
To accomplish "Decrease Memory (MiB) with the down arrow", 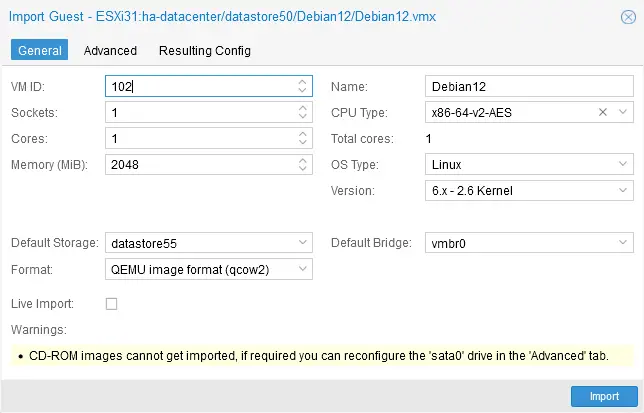I will [x=302, y=168].
